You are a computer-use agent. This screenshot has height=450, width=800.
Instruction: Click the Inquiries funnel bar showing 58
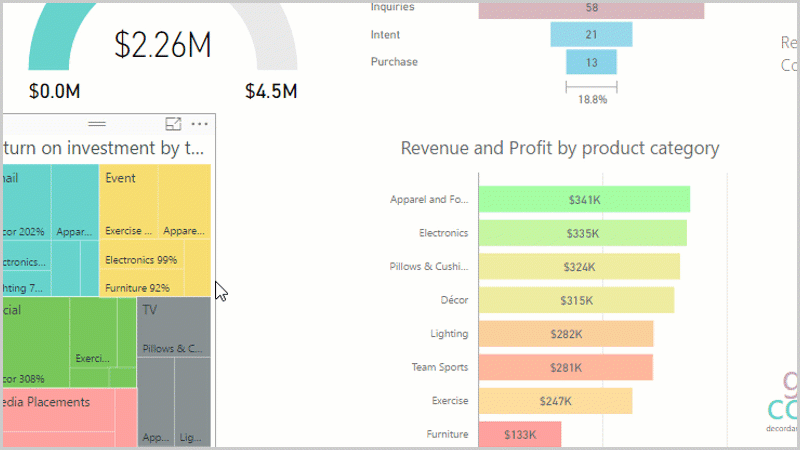591,10
